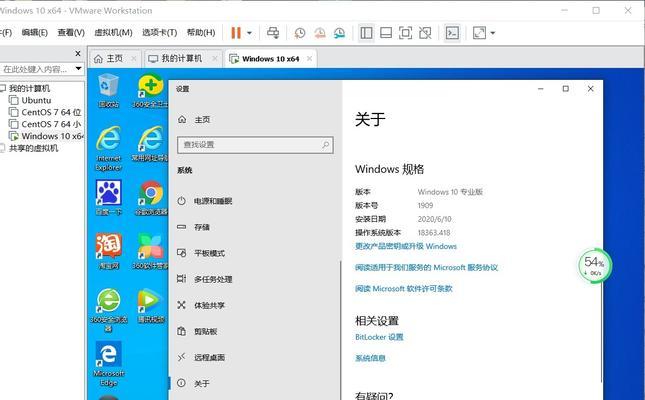Select Windows 10 x64 in library tree
The height and width of the screenshot is (400, 645).
(46, 136)
